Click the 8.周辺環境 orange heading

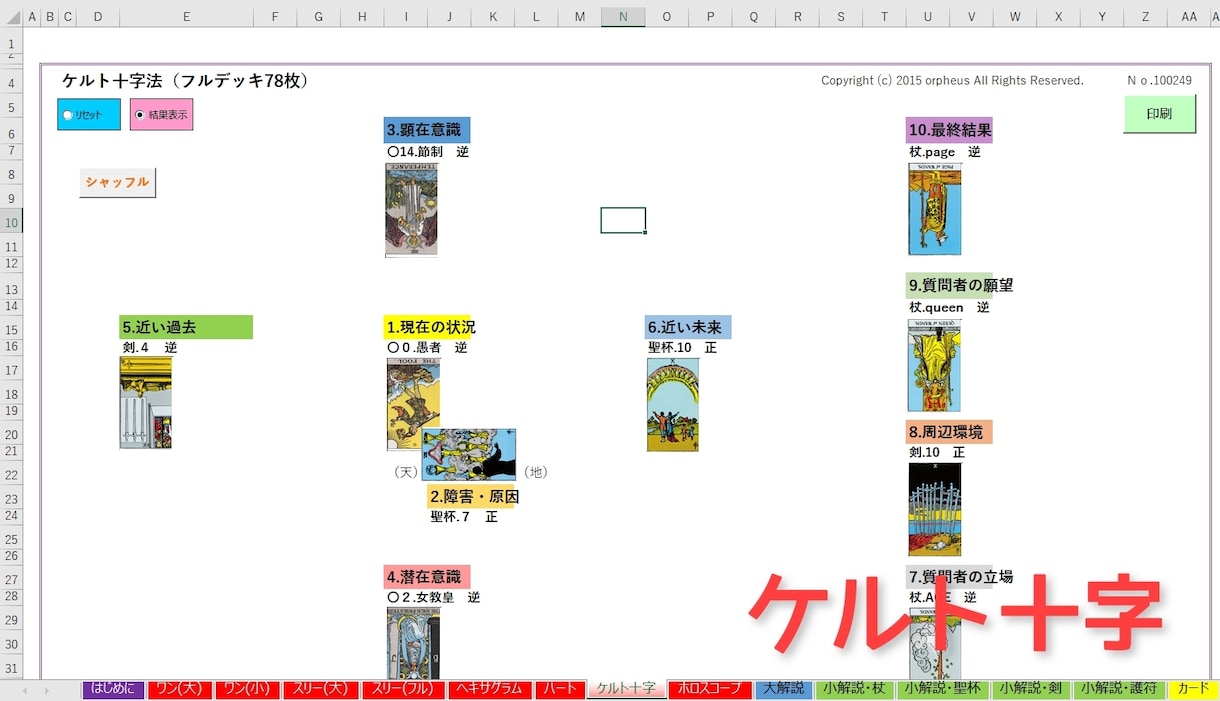point(949,432)
